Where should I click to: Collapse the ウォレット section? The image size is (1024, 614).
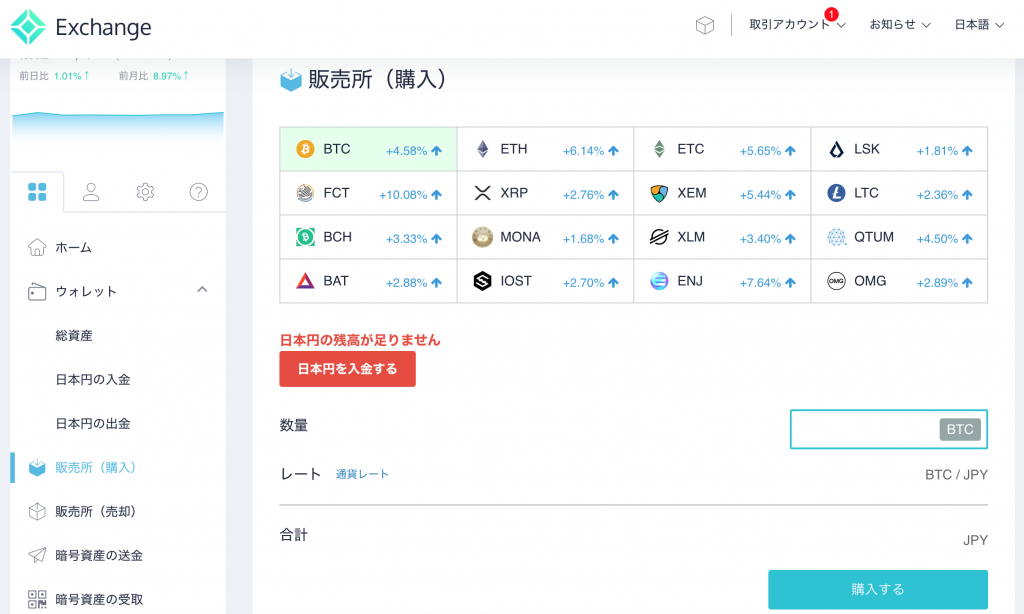[x=202, y=290]
